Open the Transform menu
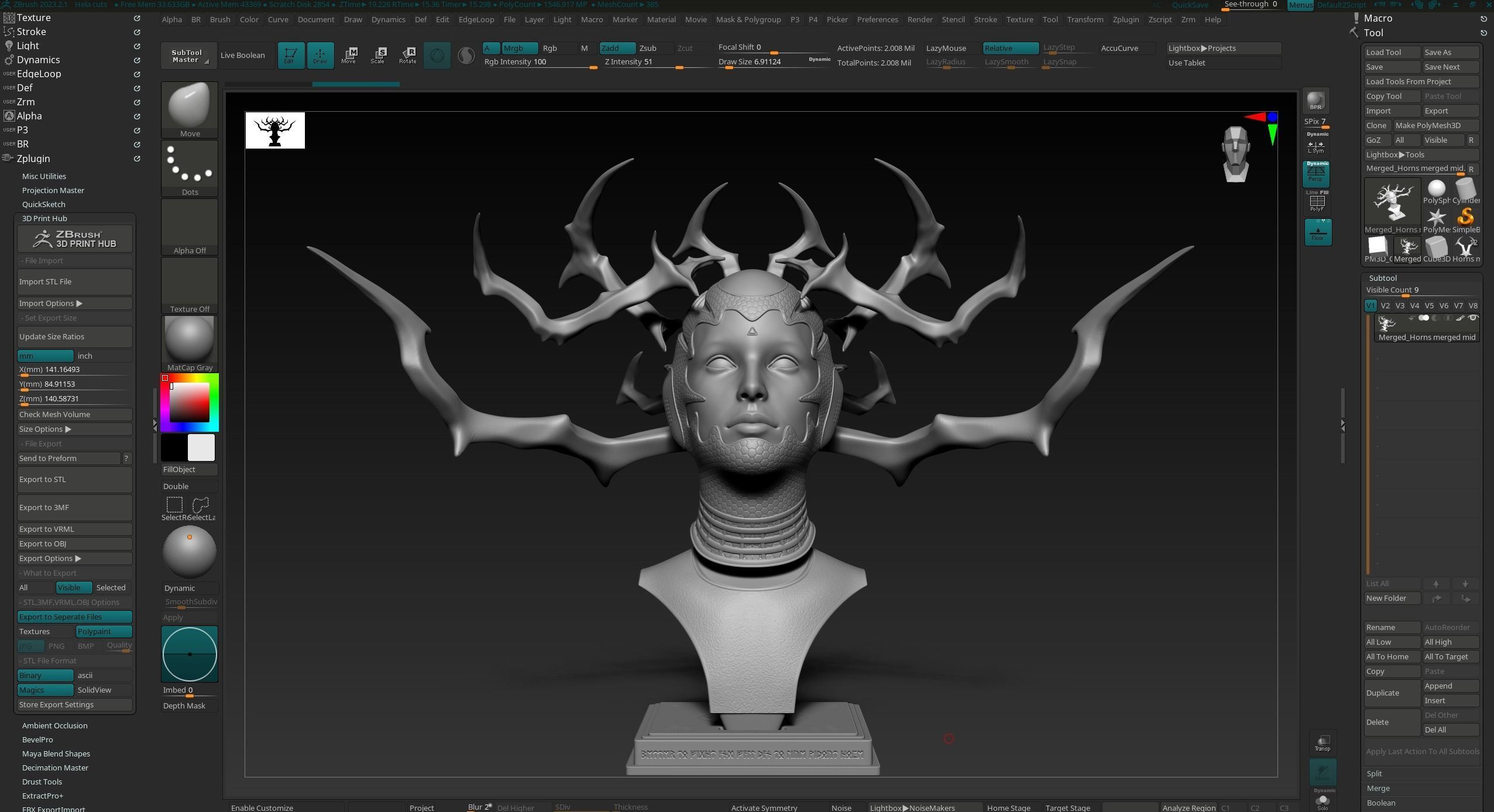This screenshot has width=1494, height=812. 1085,19
